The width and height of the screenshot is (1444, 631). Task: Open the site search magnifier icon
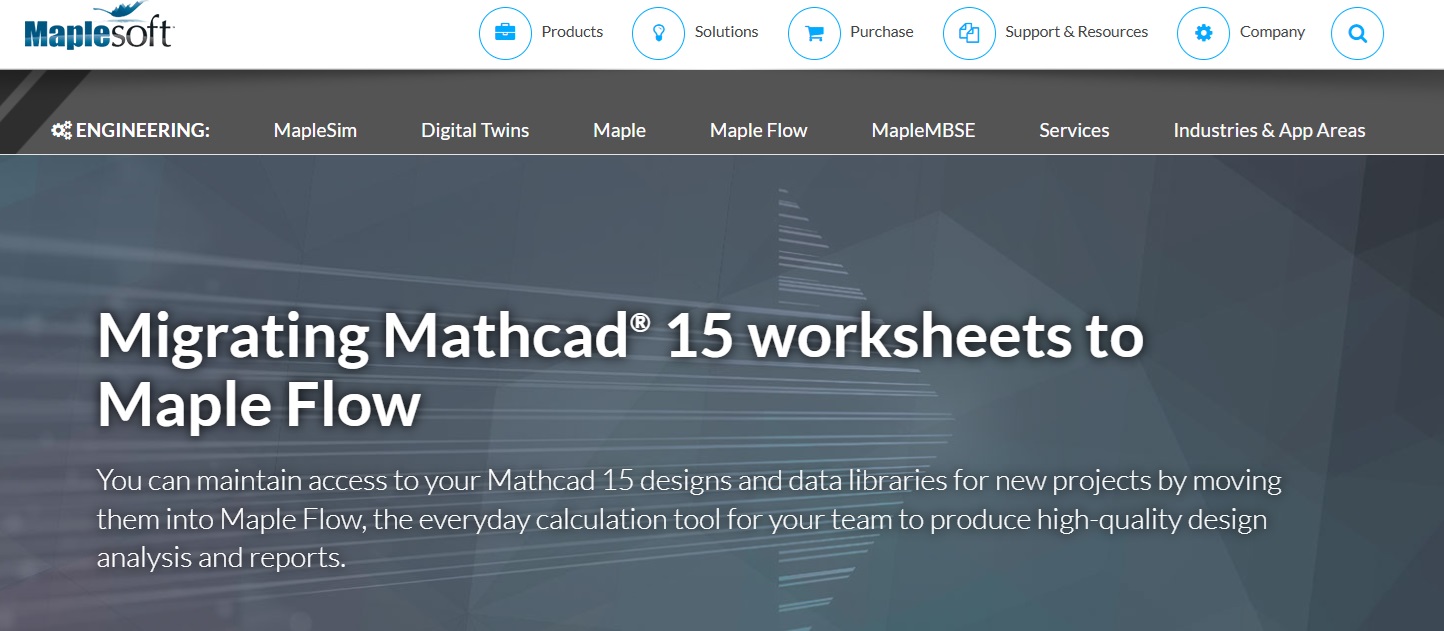[x=1357, y=32]
